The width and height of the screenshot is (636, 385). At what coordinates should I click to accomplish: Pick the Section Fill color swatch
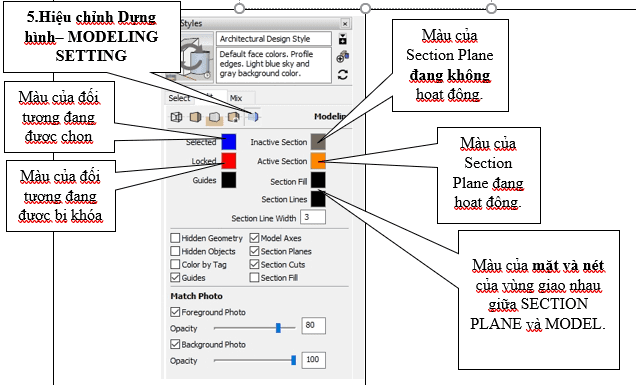click(318, 180)
